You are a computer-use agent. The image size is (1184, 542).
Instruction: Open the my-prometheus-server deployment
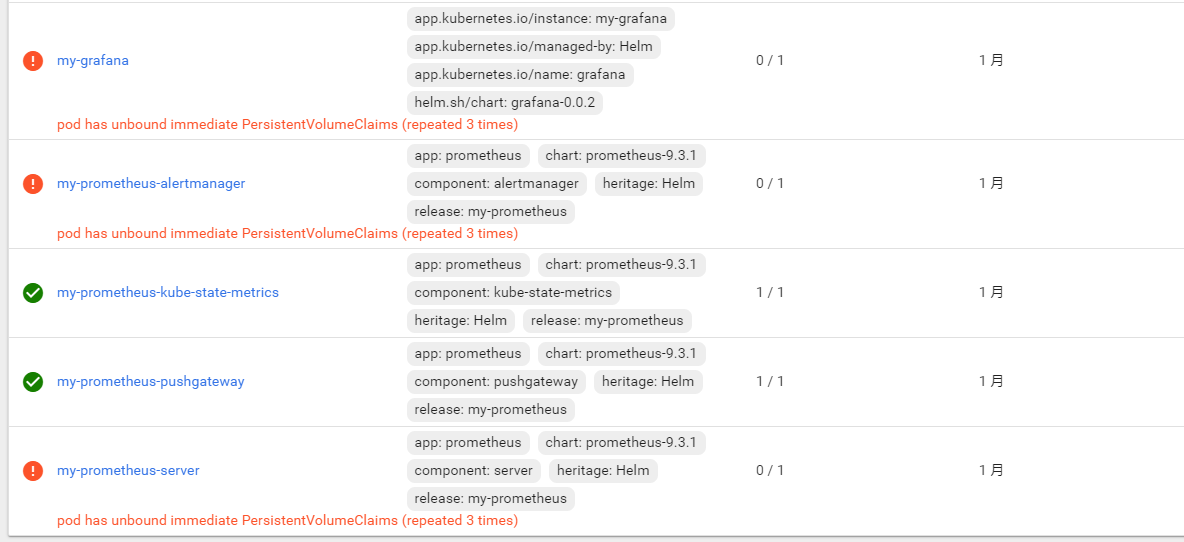coord(128,471)
